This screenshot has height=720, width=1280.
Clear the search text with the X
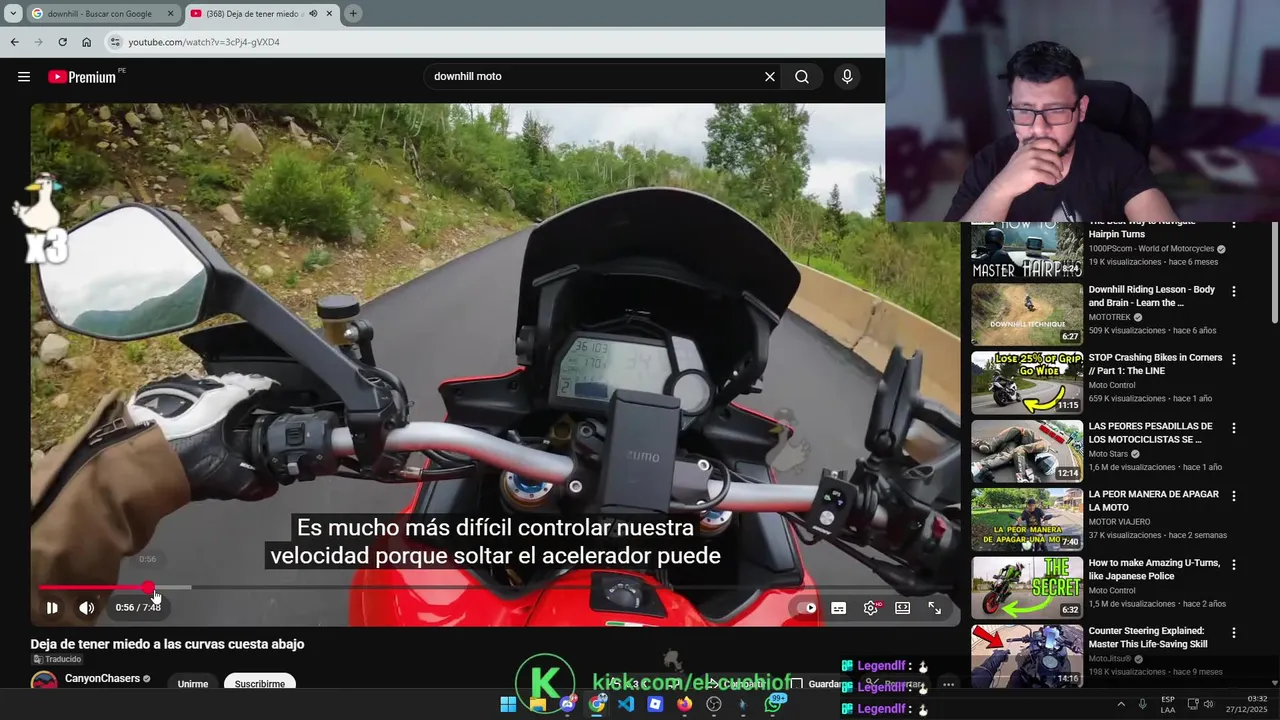pyautogui.click(x=770, y=76)
